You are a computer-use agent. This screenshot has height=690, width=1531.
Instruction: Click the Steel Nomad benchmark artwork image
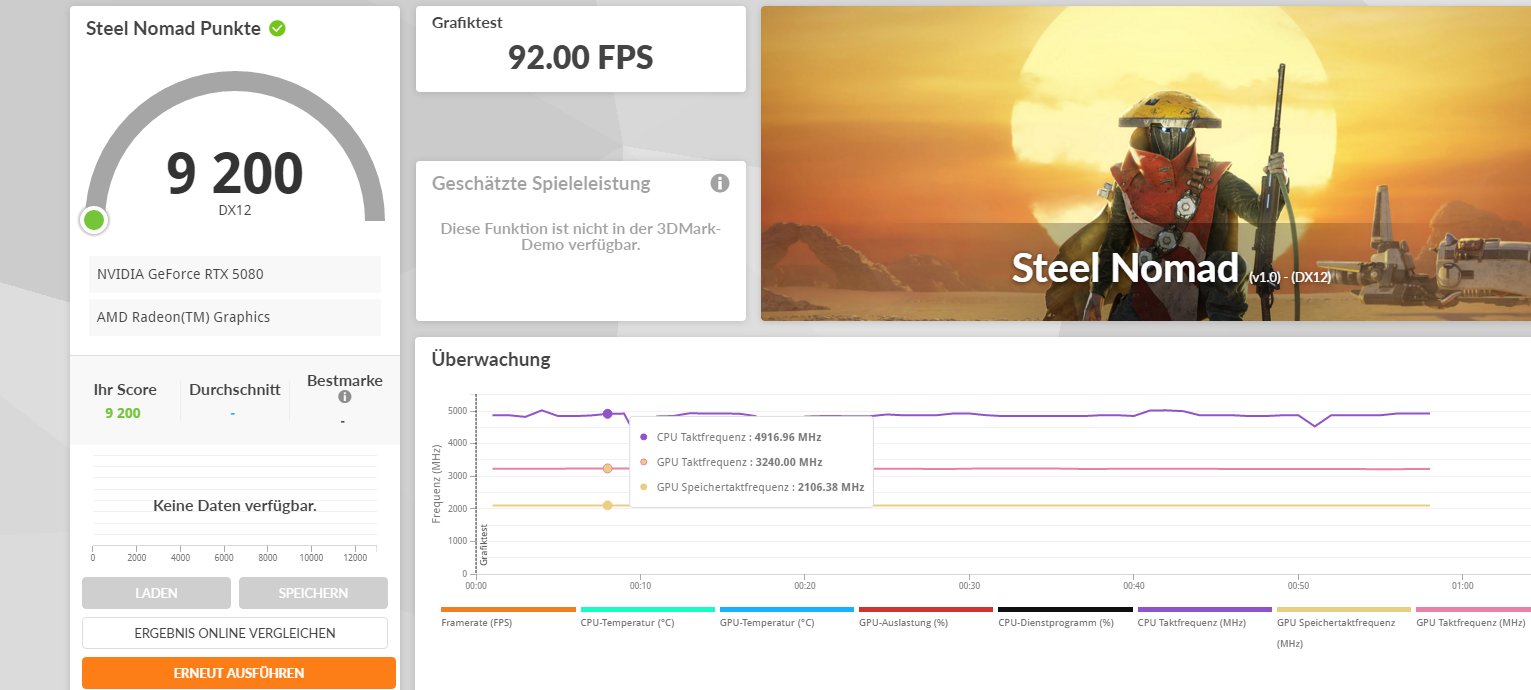point(1146,163)
